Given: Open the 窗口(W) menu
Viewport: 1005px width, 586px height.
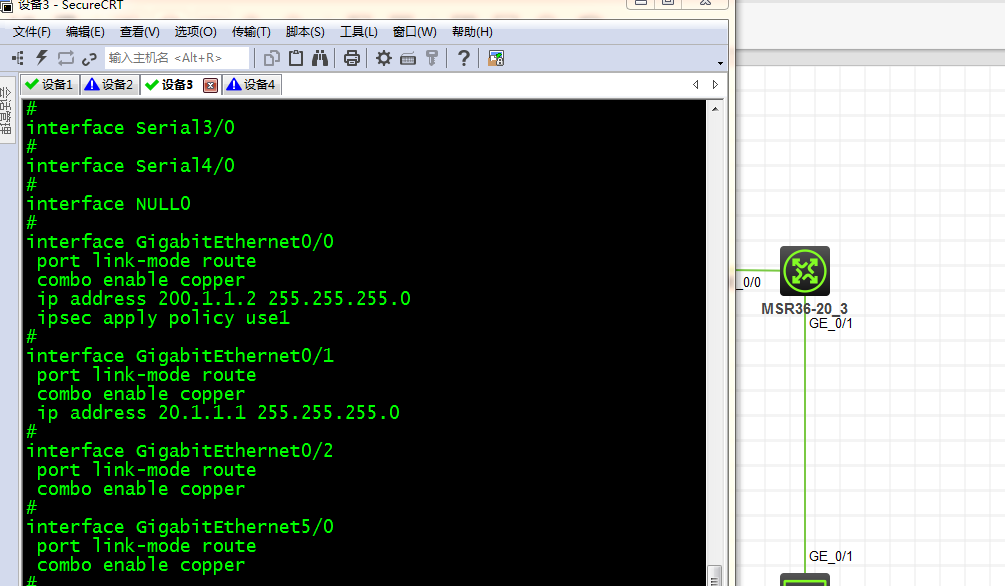Looking at the screenshot, I should coord(414,32).
